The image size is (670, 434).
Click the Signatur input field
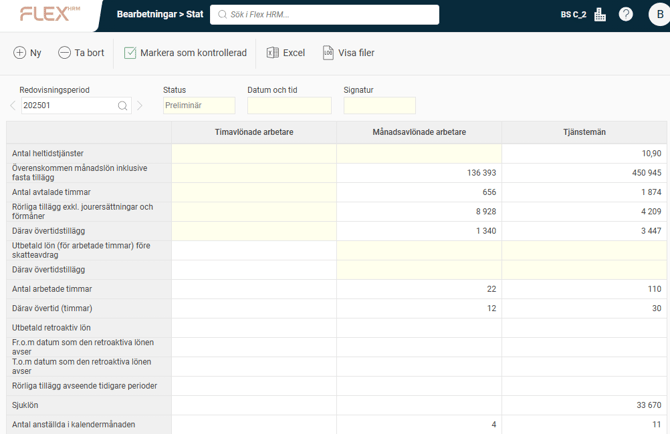379,106
